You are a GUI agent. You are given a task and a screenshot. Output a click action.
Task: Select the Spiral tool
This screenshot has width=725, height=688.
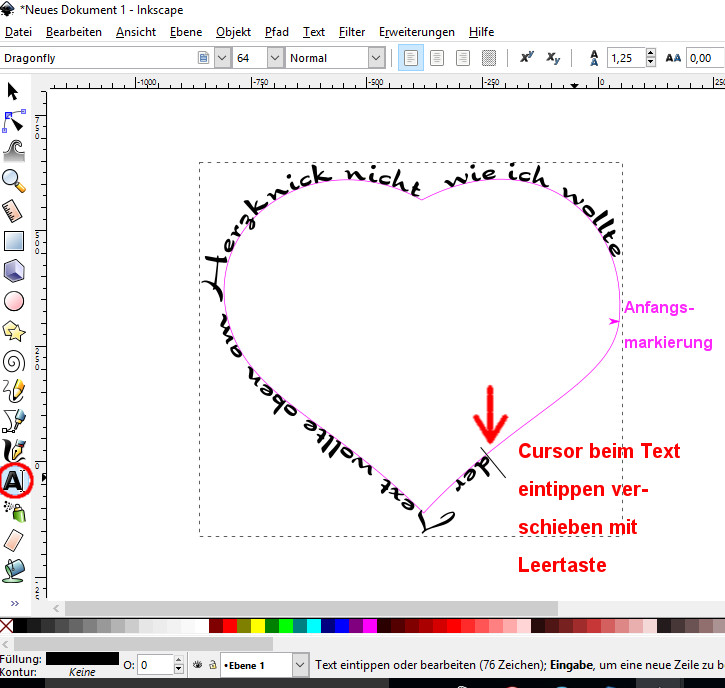point(13,361)
